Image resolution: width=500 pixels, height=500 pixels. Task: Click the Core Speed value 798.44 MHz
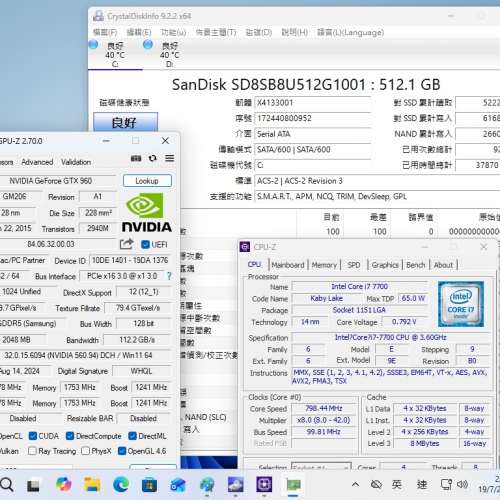click(323, 408)
